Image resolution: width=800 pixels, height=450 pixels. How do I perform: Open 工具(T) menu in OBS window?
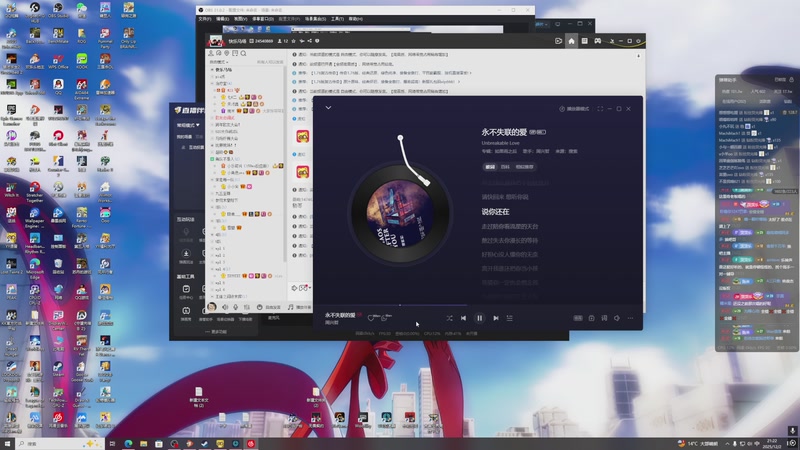click(337, 19)
